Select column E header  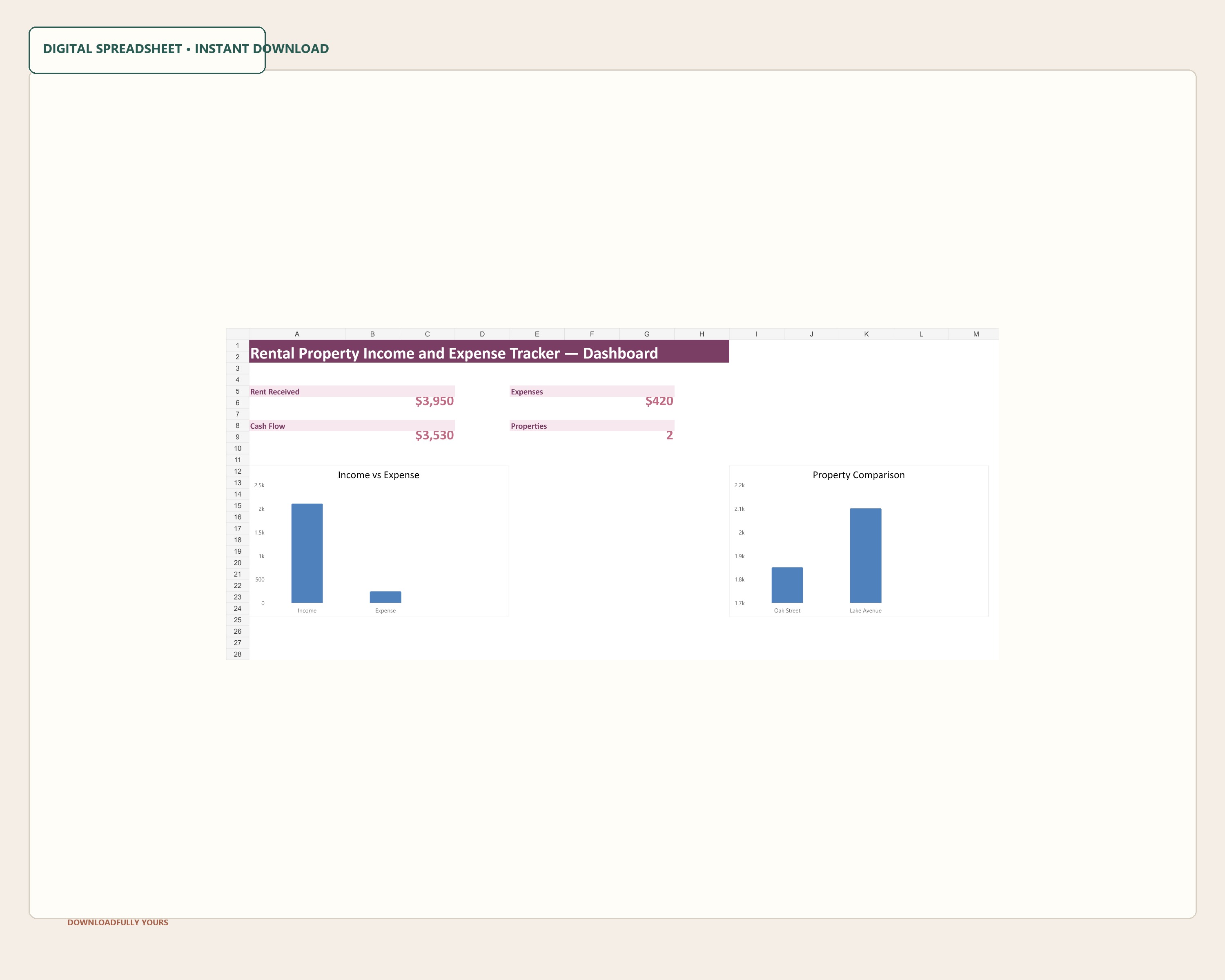pos(537,334)
